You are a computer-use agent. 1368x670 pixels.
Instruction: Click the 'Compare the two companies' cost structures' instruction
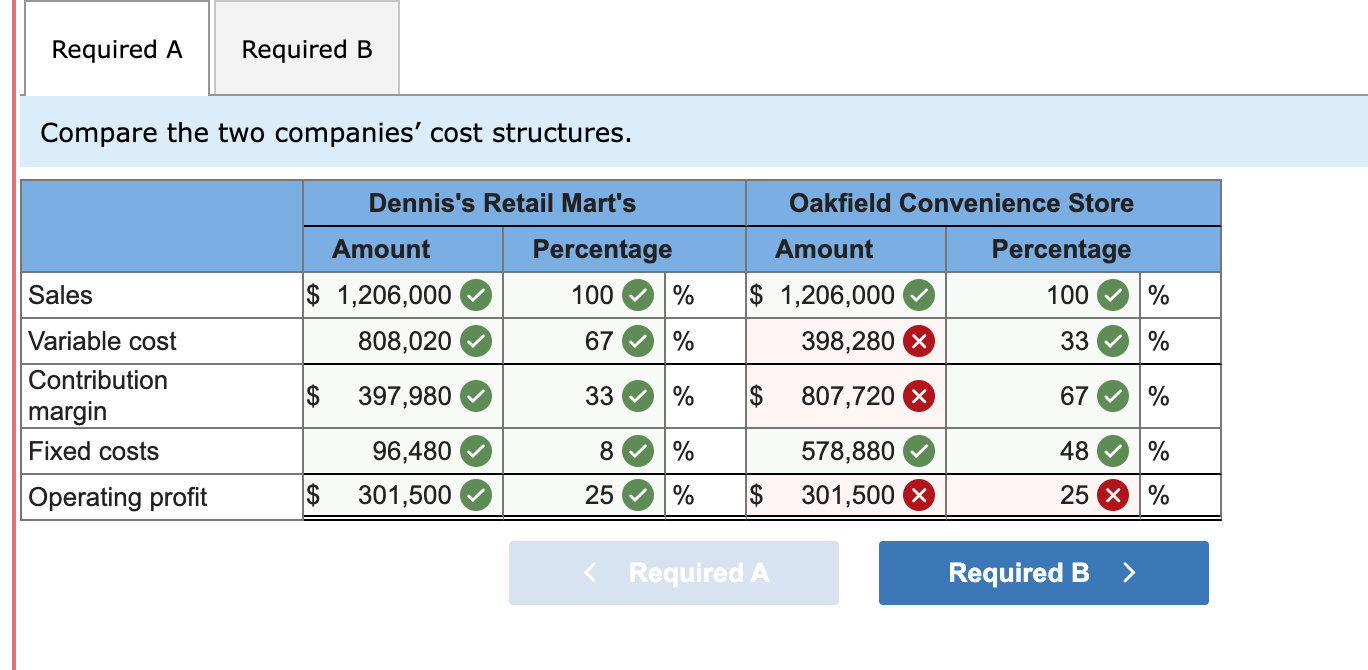coord(336,132)
